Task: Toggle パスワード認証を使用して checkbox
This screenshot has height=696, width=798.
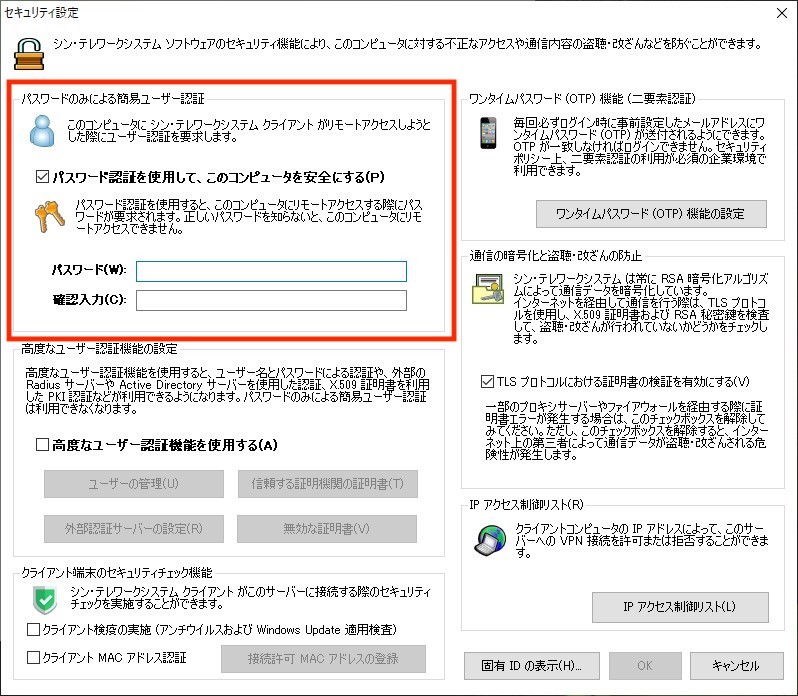Action: 42,177
